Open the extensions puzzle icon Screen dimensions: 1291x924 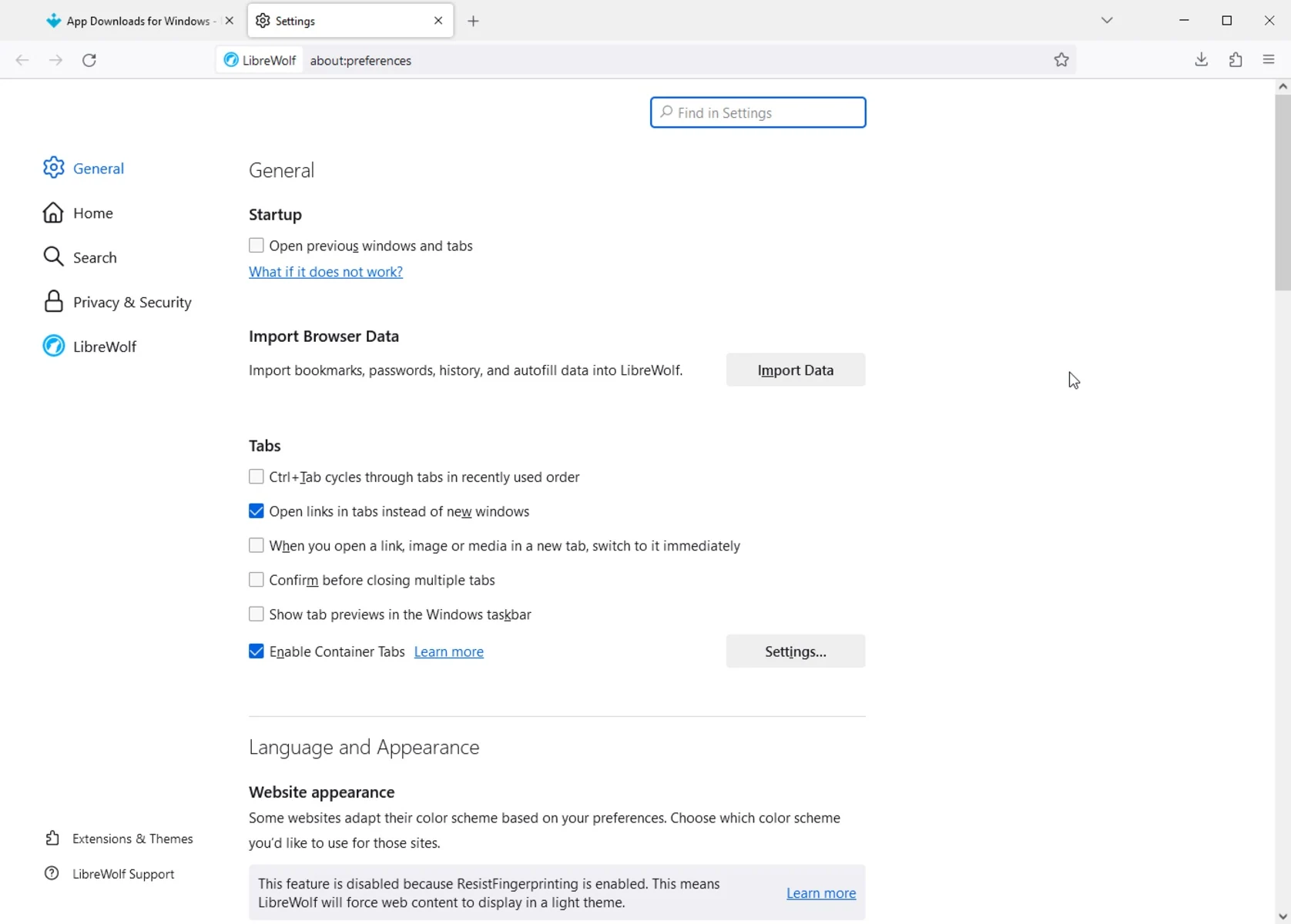pyautogui.click(x=1236, y=60)
